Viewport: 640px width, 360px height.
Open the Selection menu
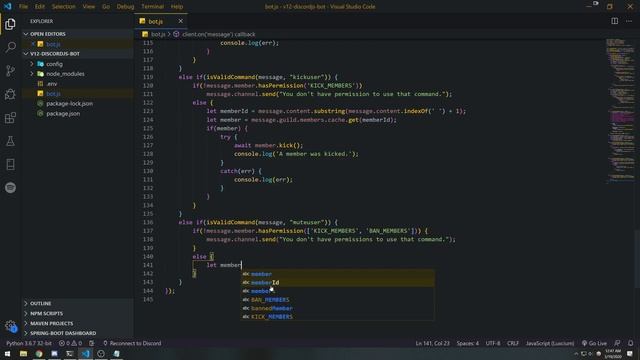pyautogui.click(x=63, y=7)
